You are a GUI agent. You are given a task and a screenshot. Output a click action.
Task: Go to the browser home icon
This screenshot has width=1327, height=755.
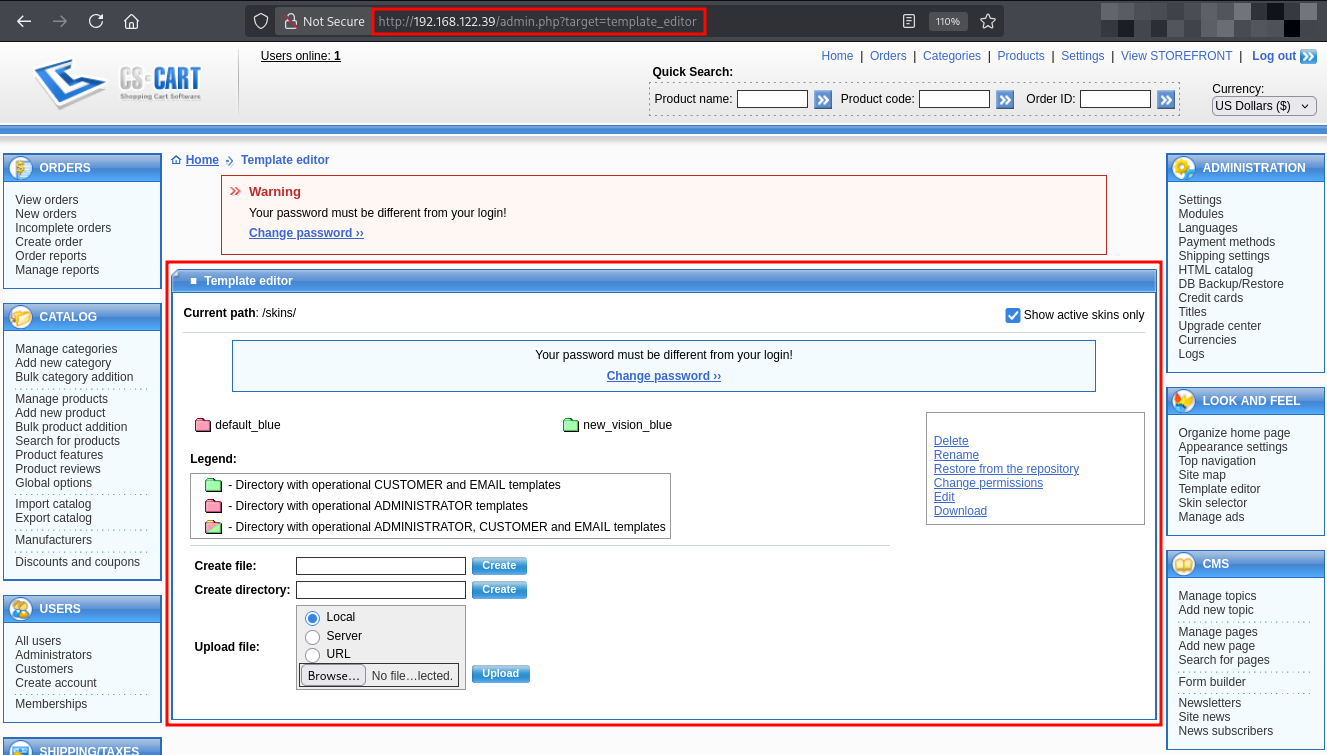(132, 21)
